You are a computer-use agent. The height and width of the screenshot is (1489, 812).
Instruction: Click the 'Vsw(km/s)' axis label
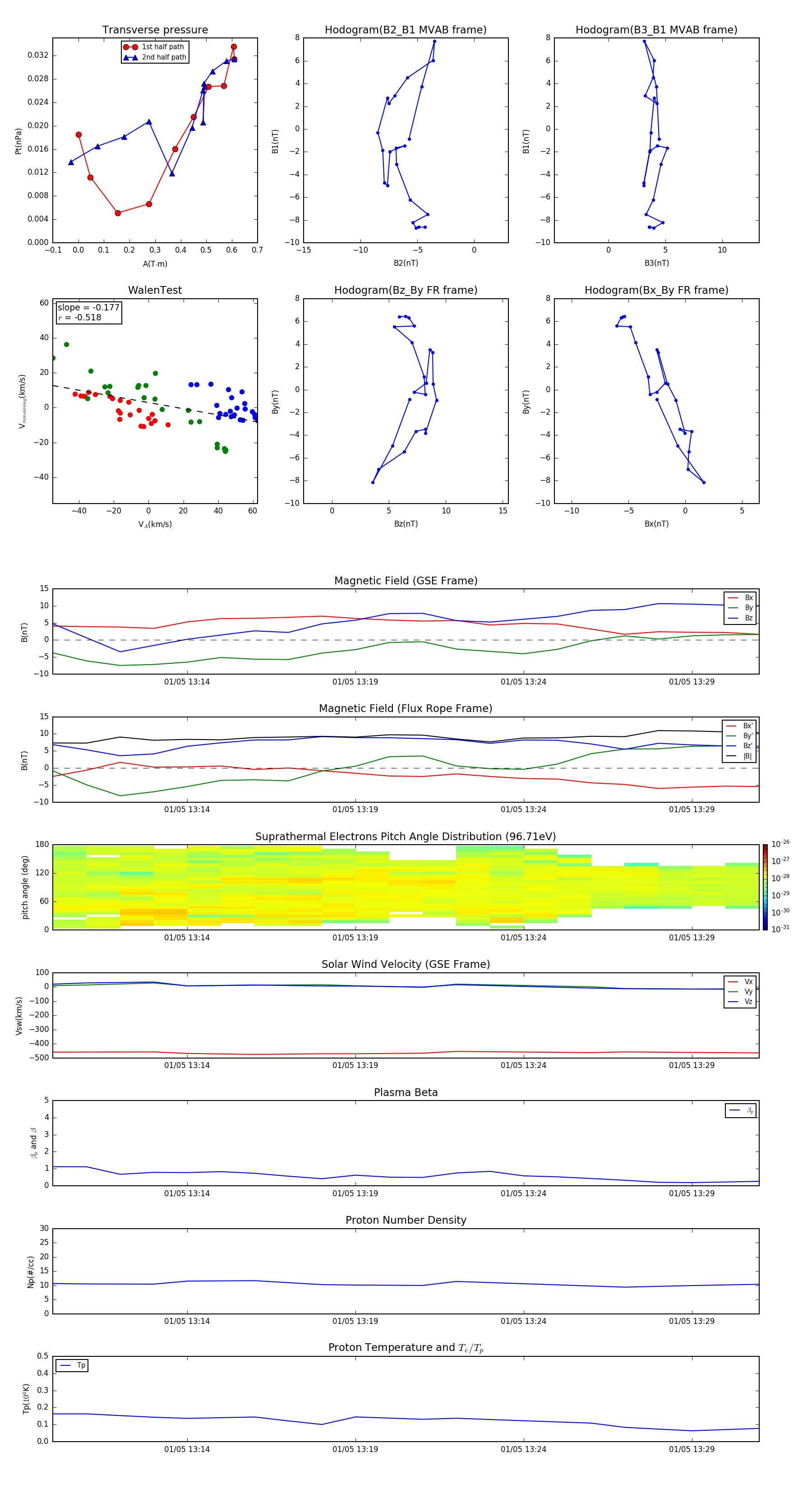18,1016
